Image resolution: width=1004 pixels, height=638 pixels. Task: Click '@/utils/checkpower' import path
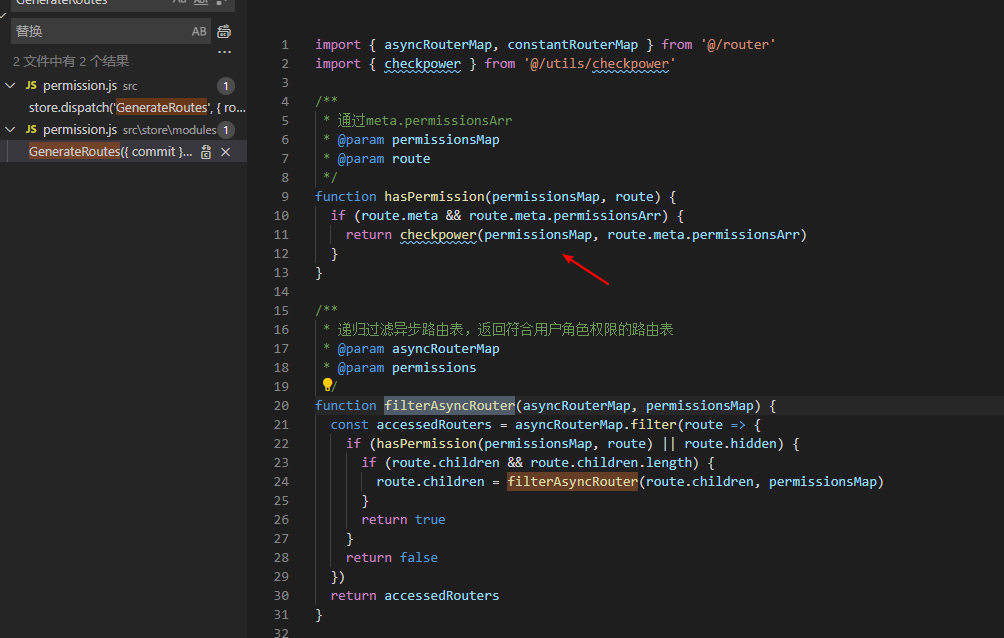pos(599,64)
